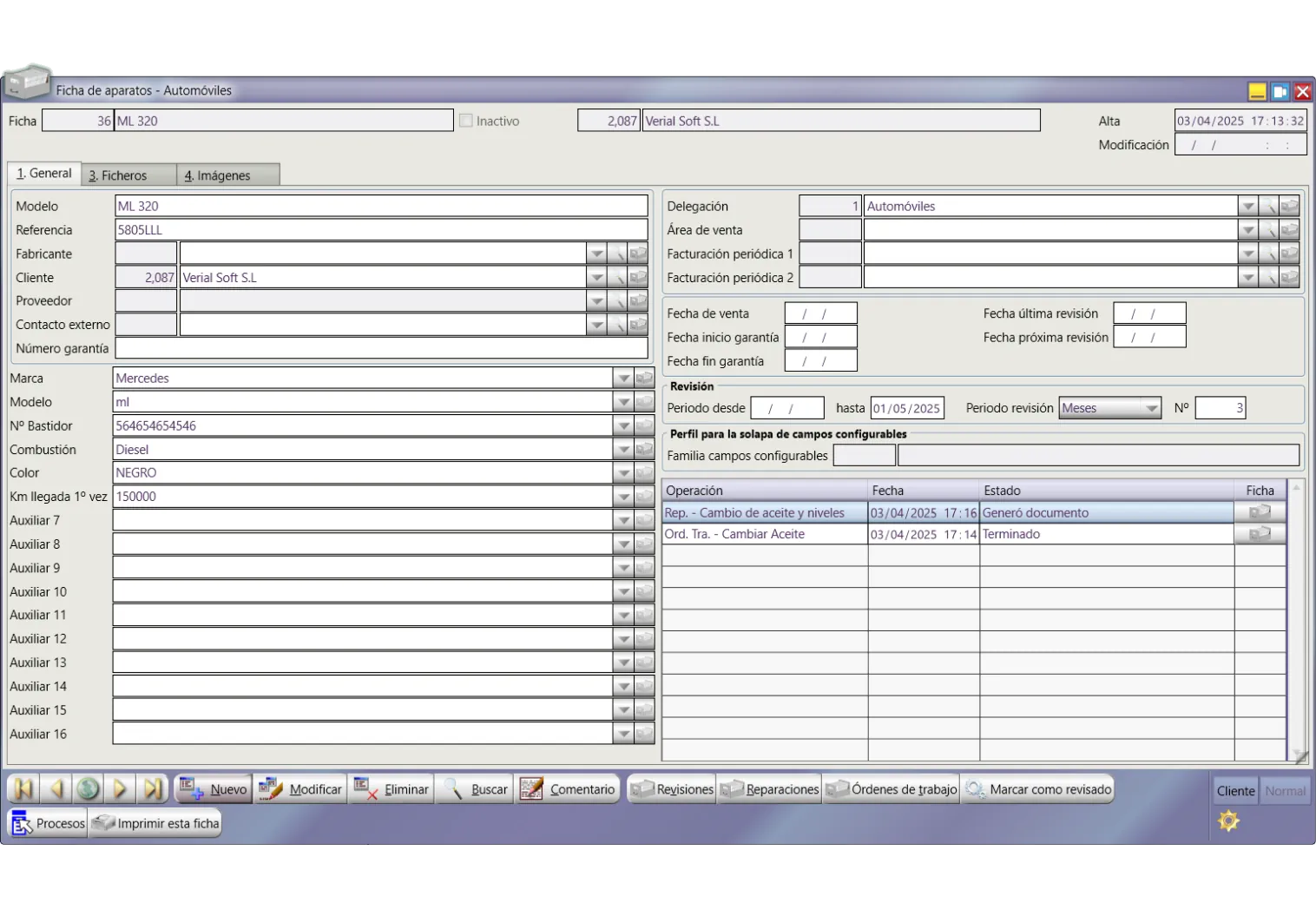The height and width of the screenshot is (903, 1316).
Task: Click the Número garantía input field
Action: (x=381, y=348)
